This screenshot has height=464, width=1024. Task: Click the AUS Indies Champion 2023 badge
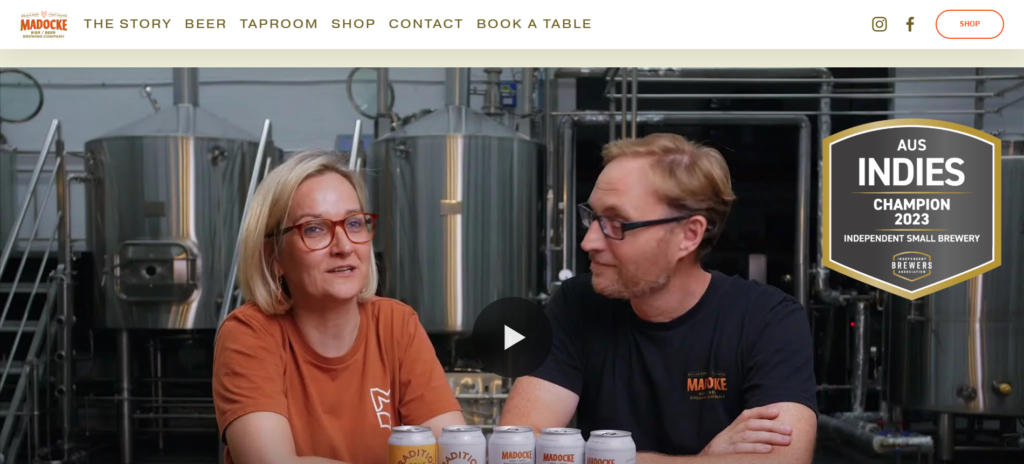tap(911, 209)
